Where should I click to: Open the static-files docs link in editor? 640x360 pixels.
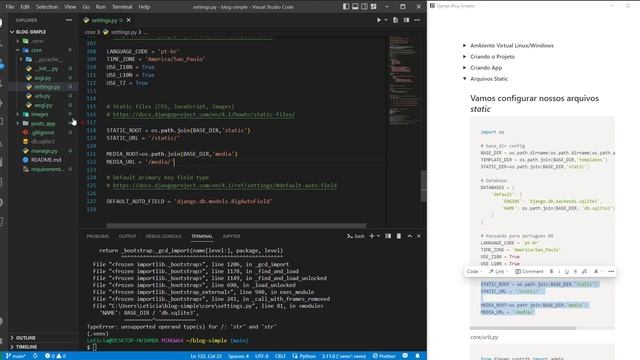click(204, 115)
